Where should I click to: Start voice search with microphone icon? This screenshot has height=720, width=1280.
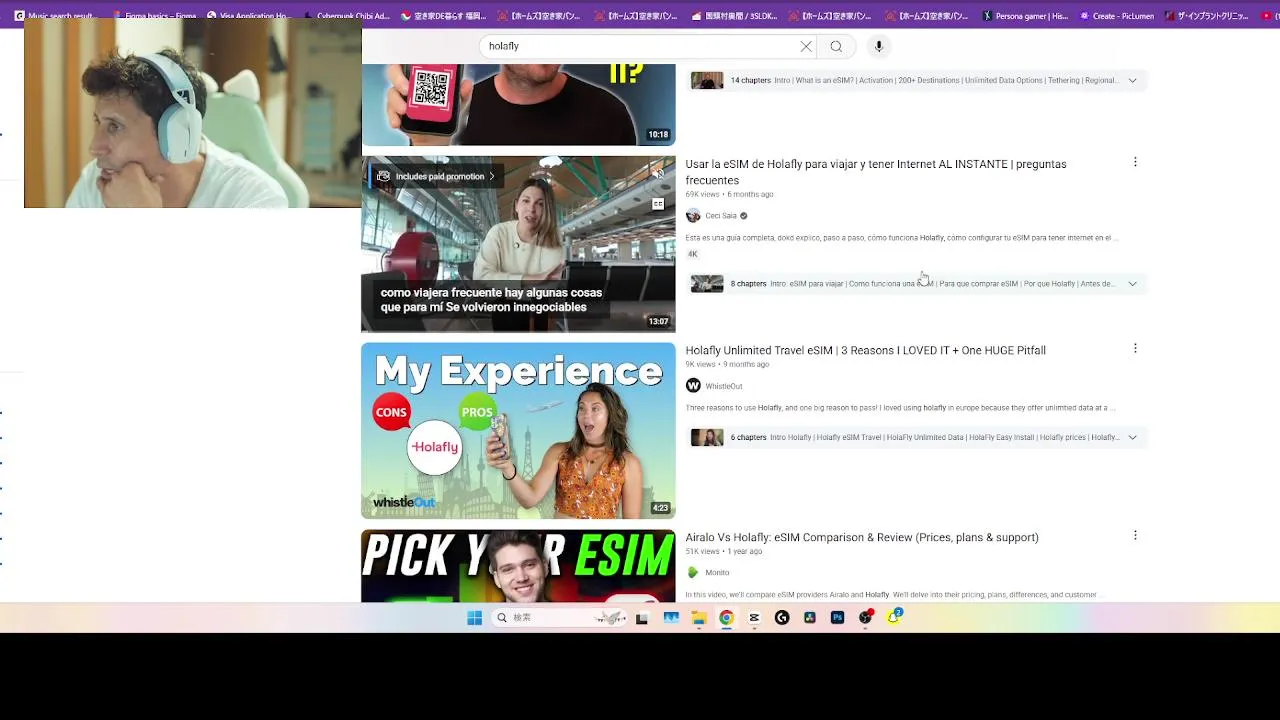click(x=879, y=46)
